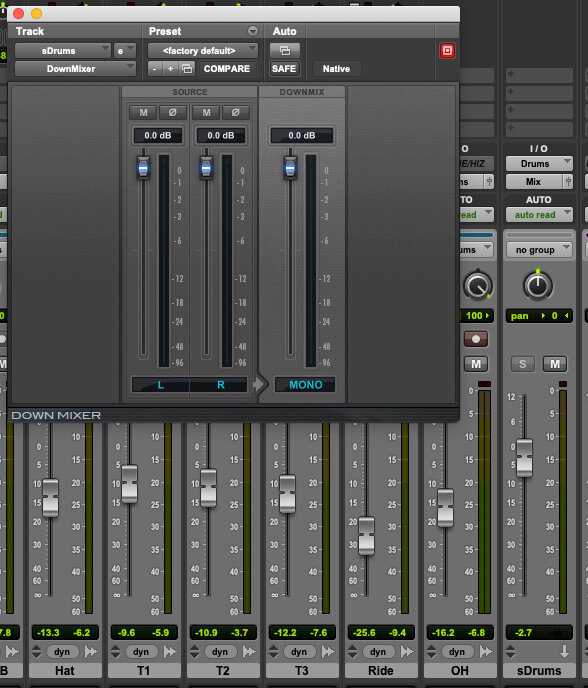
Task: Click the T1 track volume fader
Action: [x=129, y=484]
